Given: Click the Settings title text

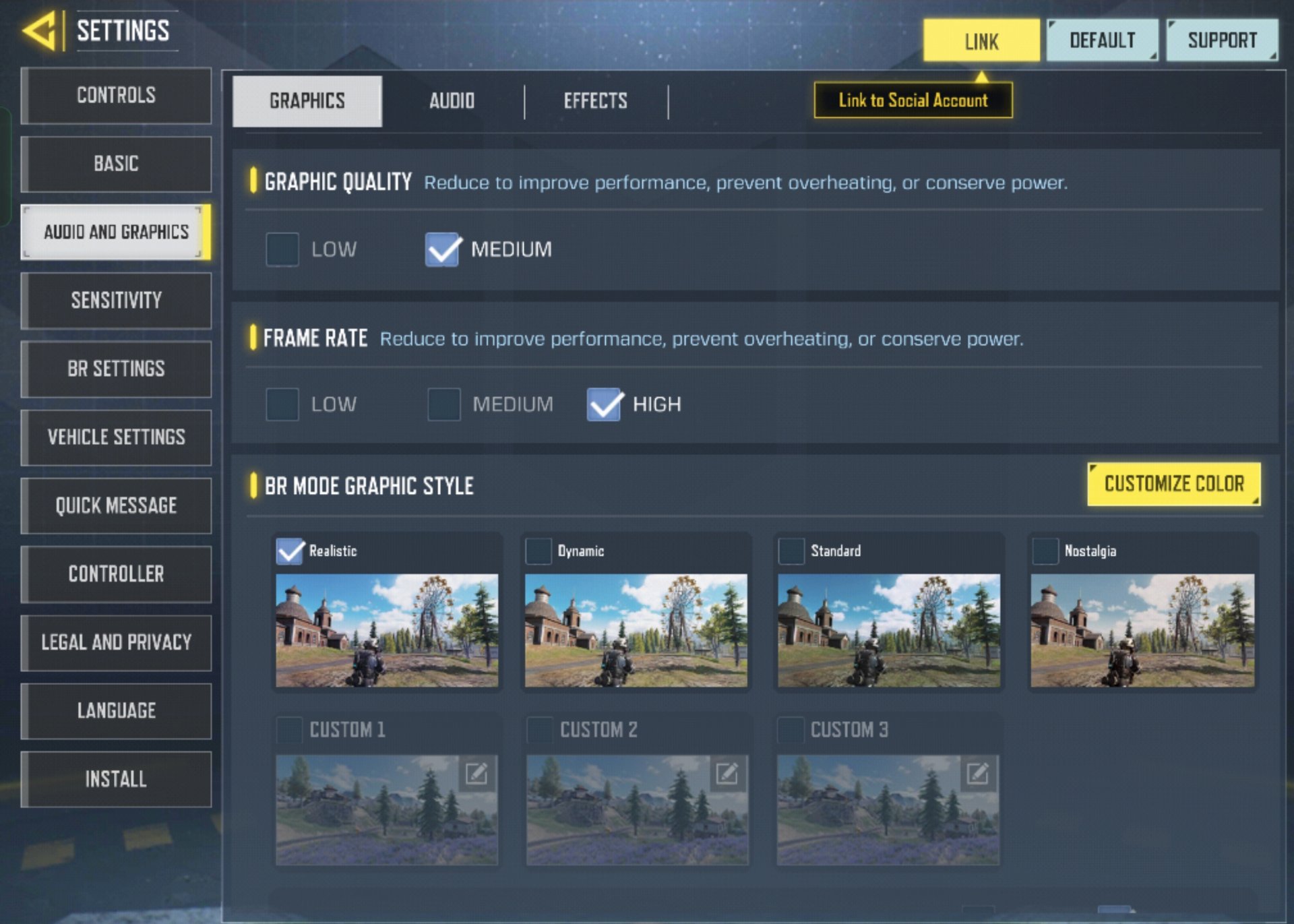Looking at the screenshot, I should (123, 31).
